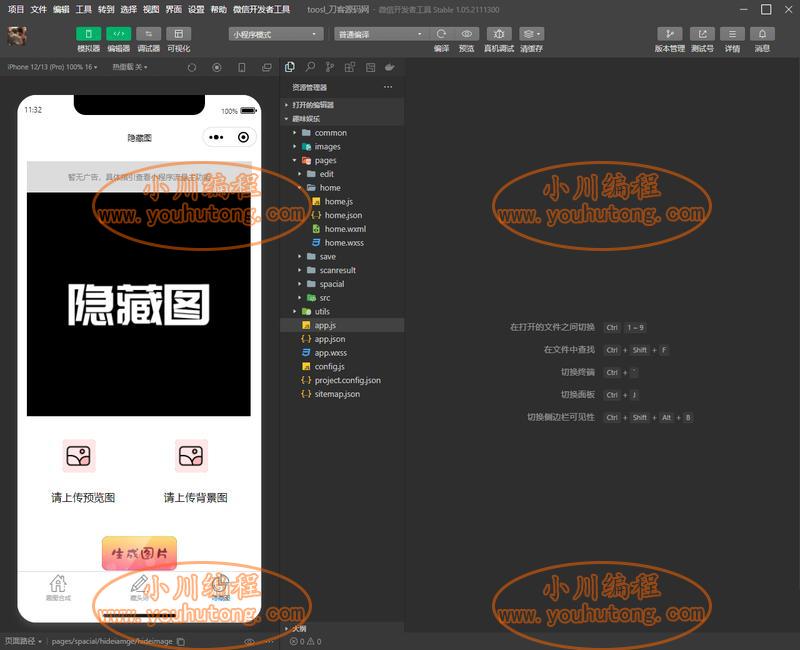Click the user avatar thumbnail
Screen dimensions: 800x650
17,36
